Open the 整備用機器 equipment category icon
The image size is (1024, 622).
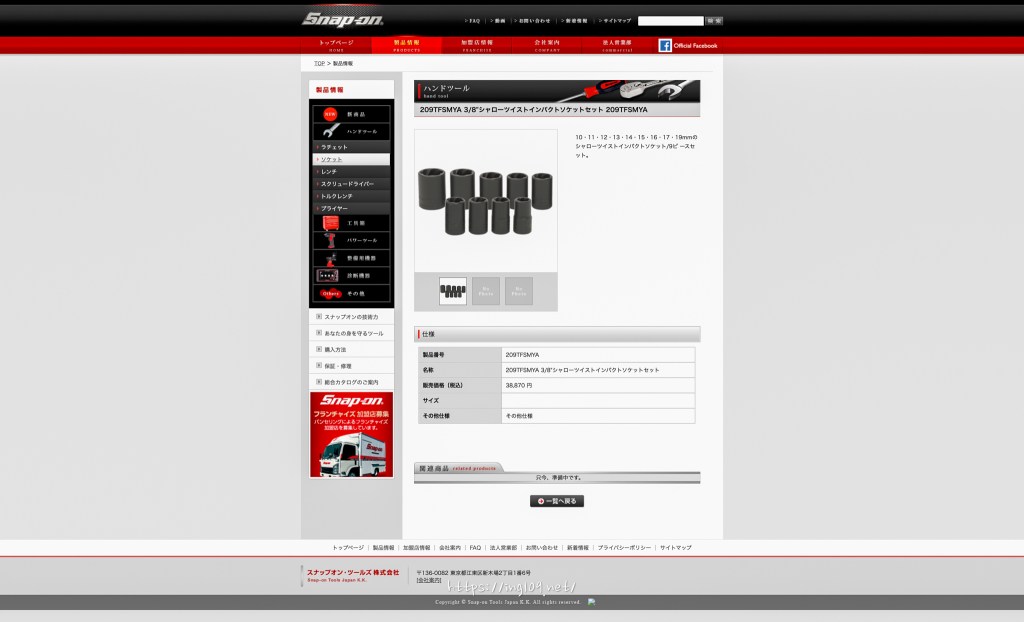(x=328, y=258)
